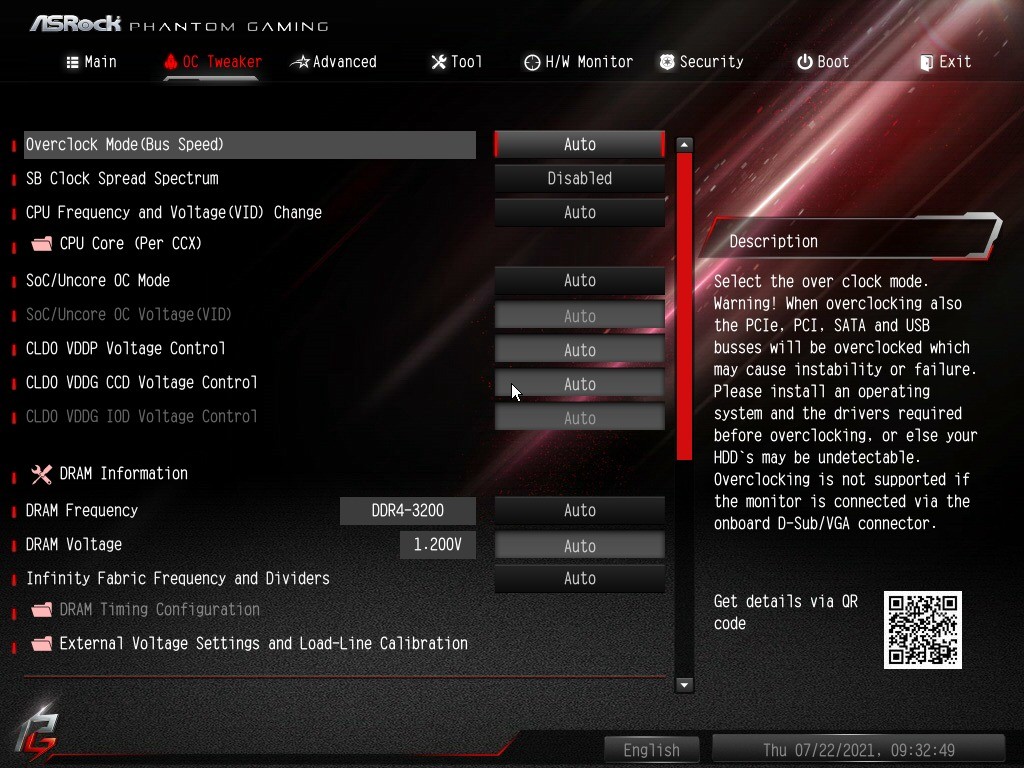Open CLDO VDDG CCD Voltage Control Auto field
The width and height of the screenshot is (1024, 768).
(x=579, y=383)
